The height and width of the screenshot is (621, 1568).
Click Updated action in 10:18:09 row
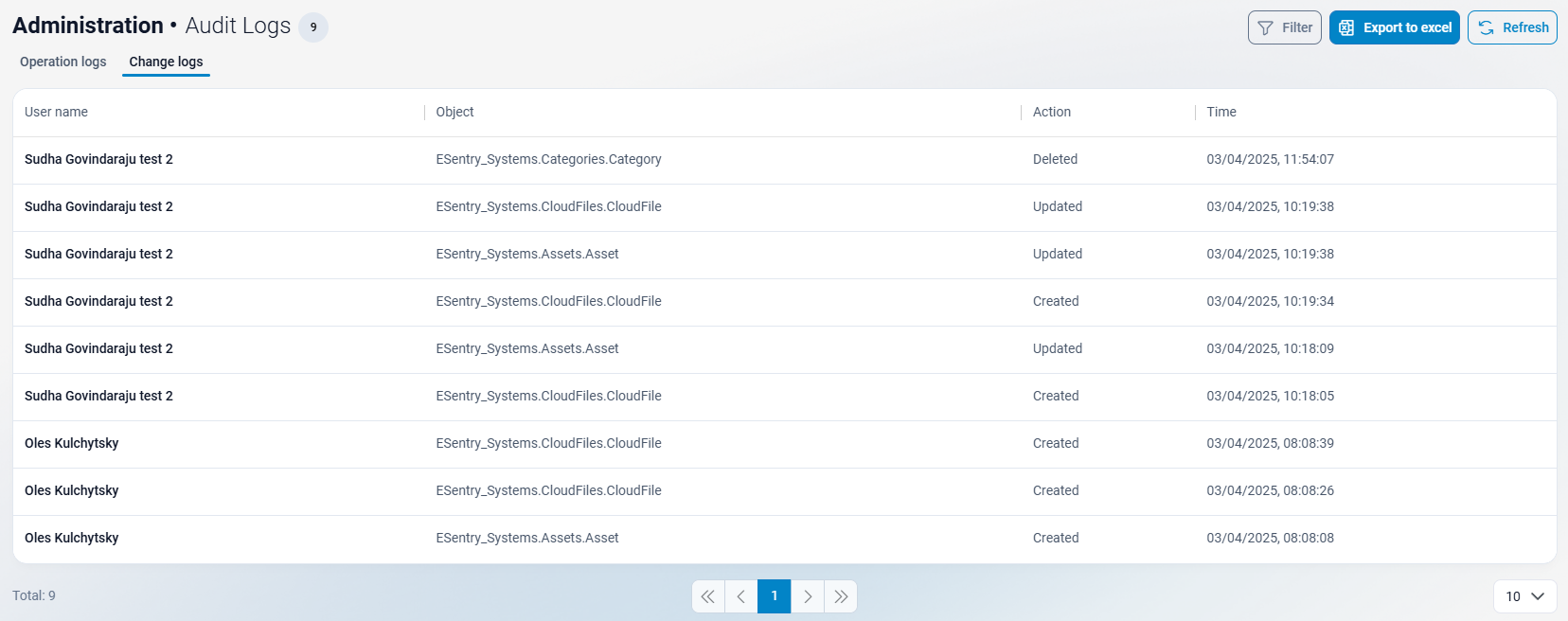(1058, 348)
